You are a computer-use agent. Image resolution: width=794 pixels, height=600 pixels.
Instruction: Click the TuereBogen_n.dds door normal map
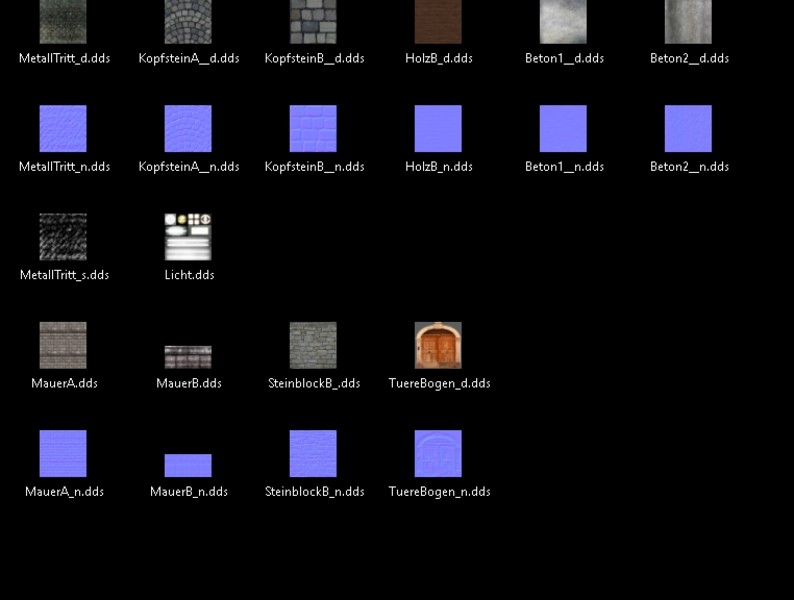438,454
